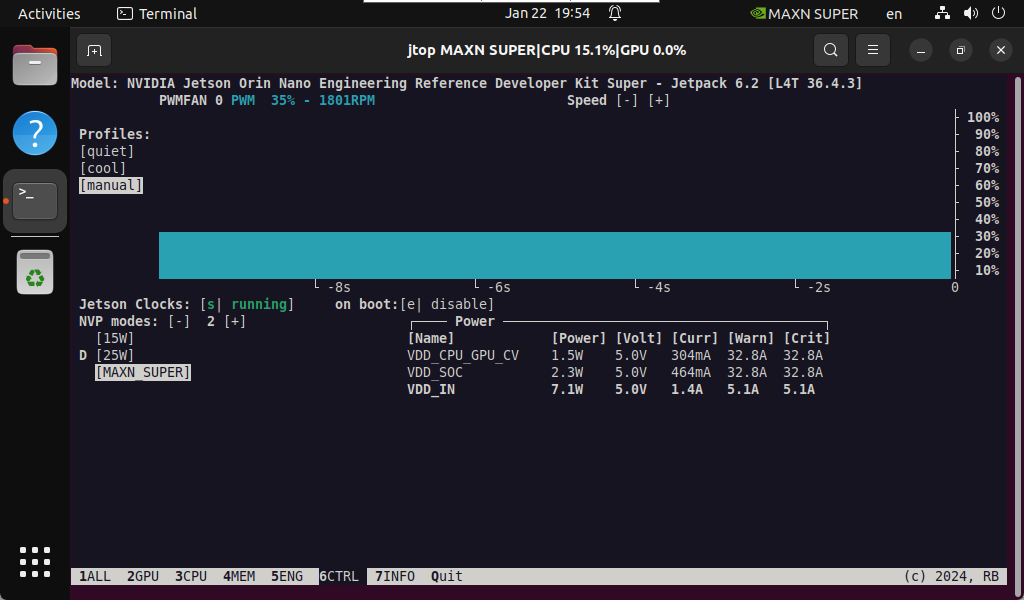
Task: Increase NVP mode with the [+] button
Action: point(235,321)
